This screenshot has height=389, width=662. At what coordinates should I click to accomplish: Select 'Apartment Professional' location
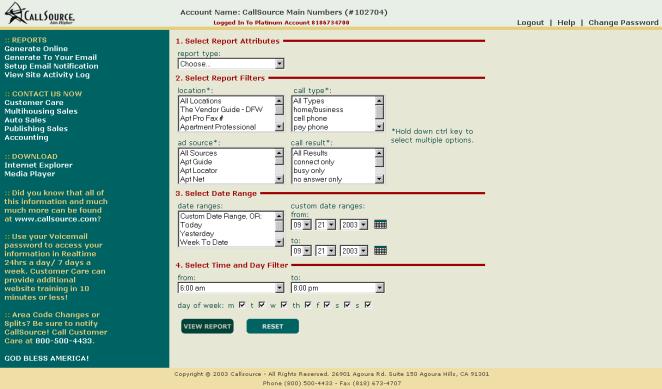[x=227, y=127]
